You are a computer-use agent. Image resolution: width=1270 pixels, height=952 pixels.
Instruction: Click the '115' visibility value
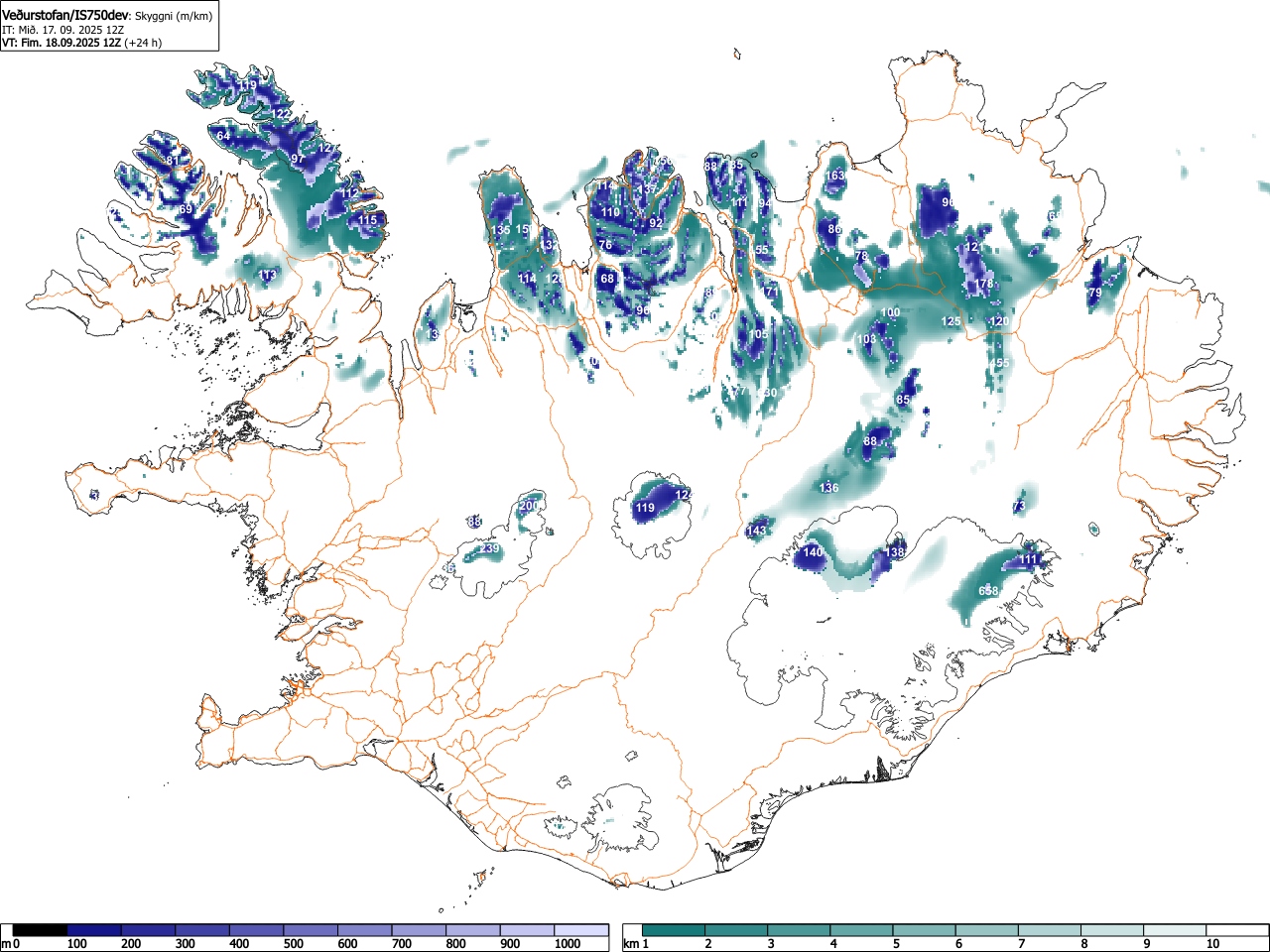coord(368,220)
